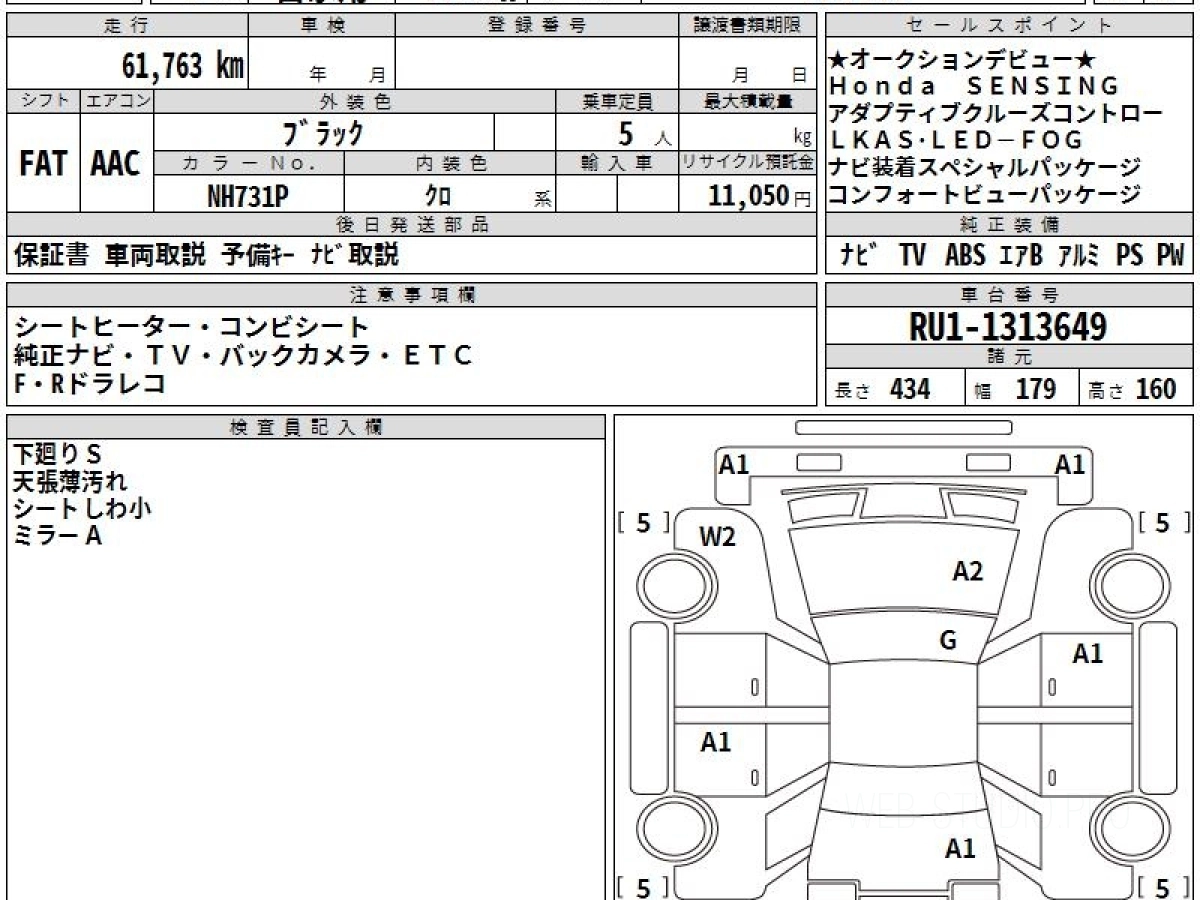Screen dimensions: 1200x900
Task: Click the 下廻りS inspector note
Action: coord(59,454)
